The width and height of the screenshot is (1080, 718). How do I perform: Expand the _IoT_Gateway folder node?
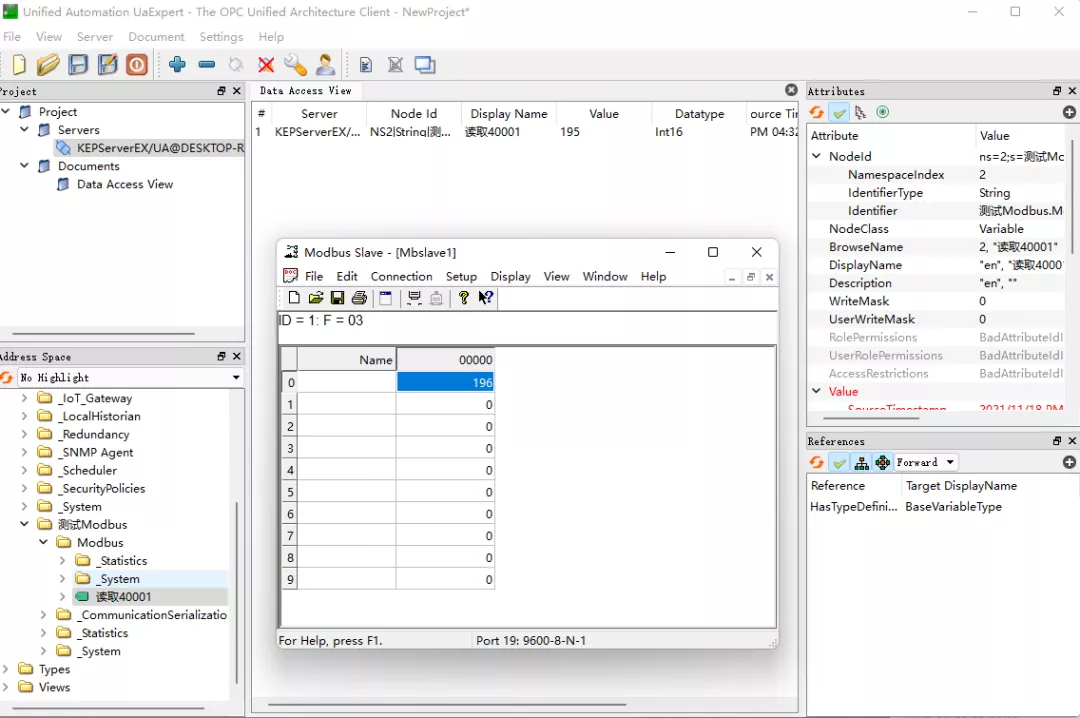coord(26,398)
